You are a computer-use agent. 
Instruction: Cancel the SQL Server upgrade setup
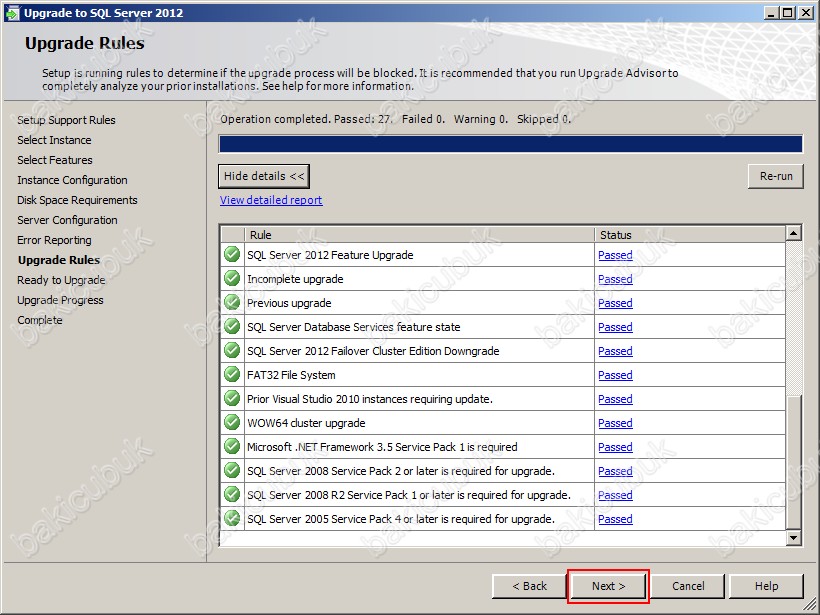click(x=688, y=586)
